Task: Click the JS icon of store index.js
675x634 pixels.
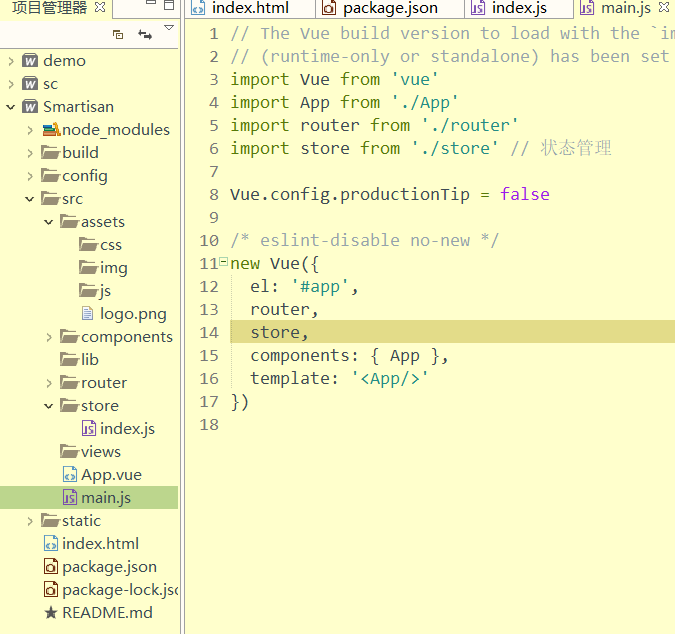Action: [89, 429]
